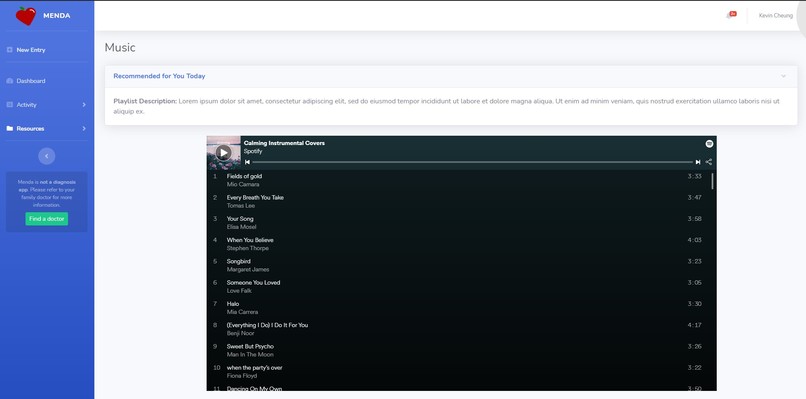The width and height of the screenshot is (806, 399).
Task: Click Recommended for You Today heading
Action: pyautogui.click(x=159, y=76)
